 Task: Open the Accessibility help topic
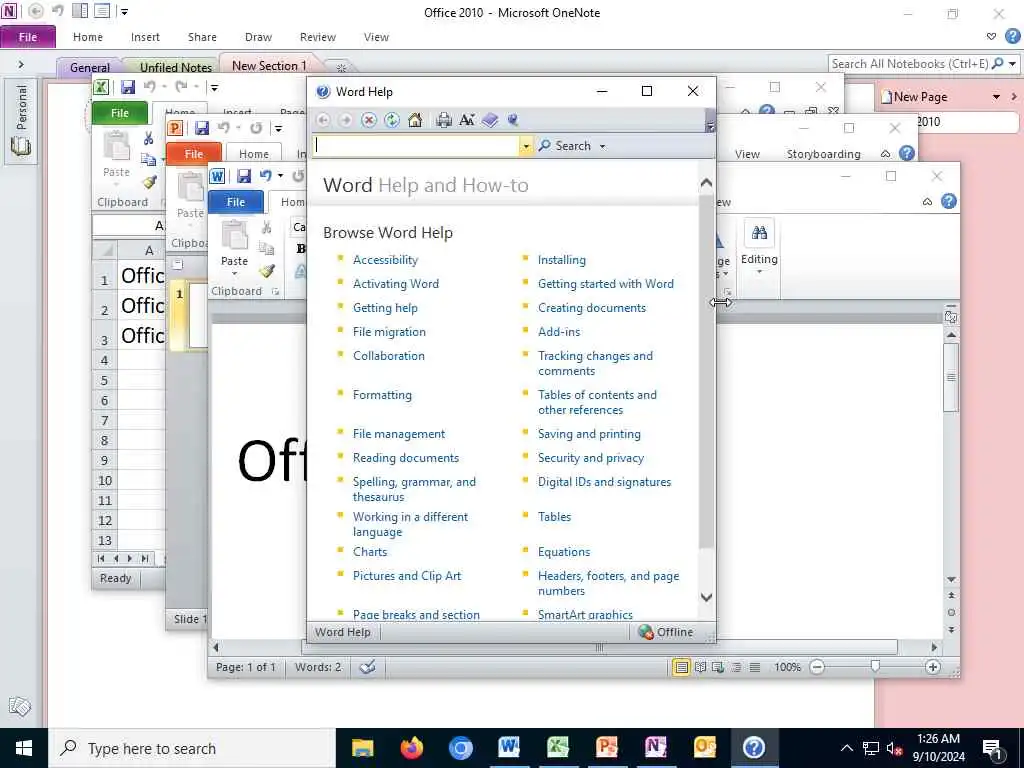(385, 259)
